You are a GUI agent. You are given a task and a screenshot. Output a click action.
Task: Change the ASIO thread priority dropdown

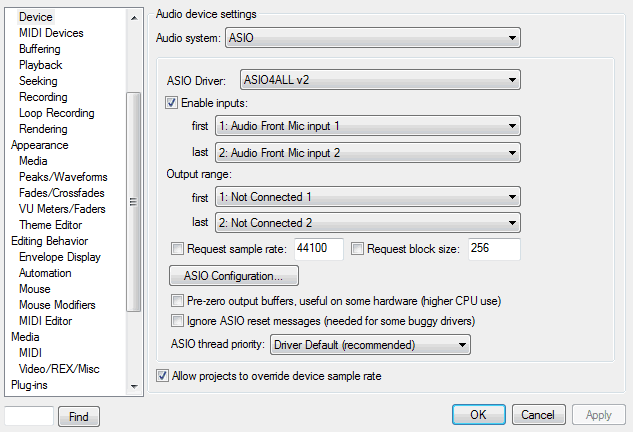point(369,345)
